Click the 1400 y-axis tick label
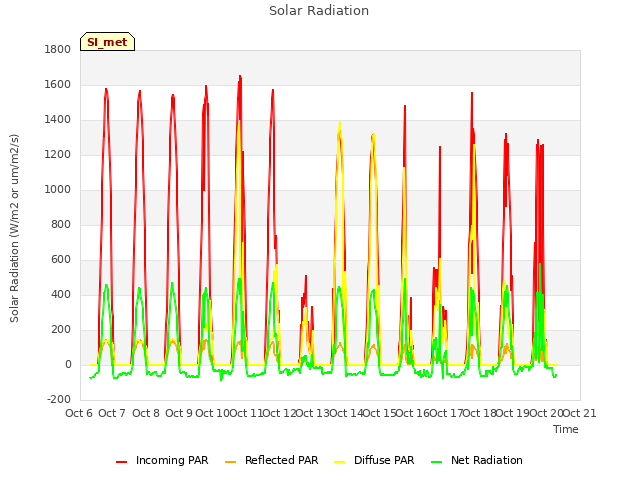The width and height of the screenshot is (640, 480). 58,120
